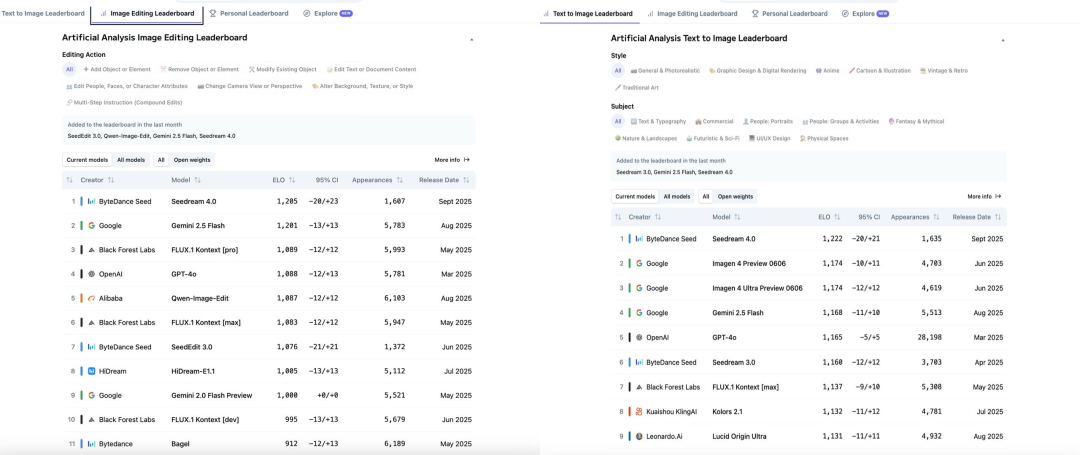Click the More info arrow in Image Editing panel
This screenshot has width=1080, height=455.
coord(466,160)
